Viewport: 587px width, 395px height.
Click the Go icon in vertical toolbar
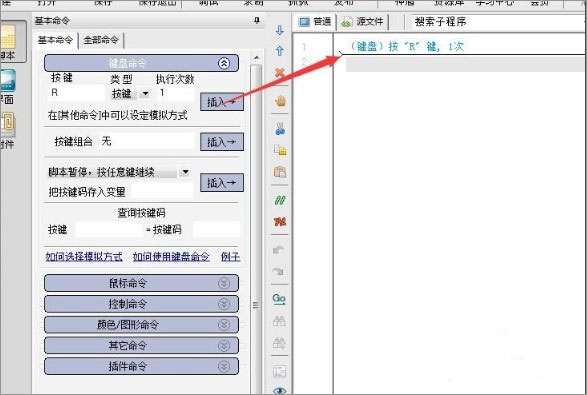click(279, 299)
